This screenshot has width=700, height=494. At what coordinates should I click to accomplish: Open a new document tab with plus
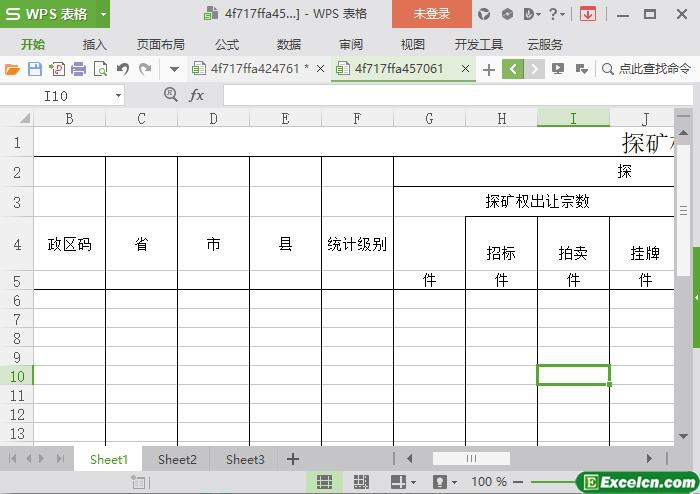click(x=488, y=69)
